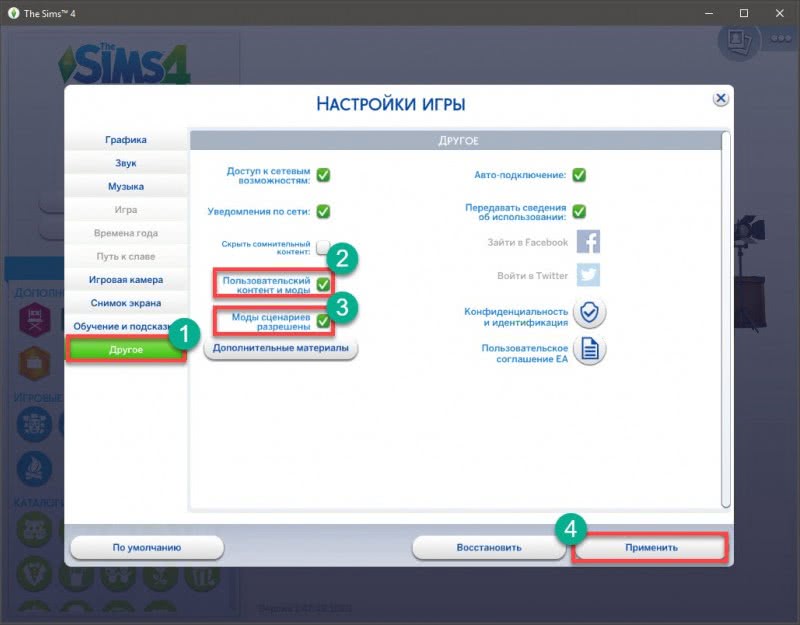Viewport: 800px width, 625px height.
Task: Click the Дополнительные материалы button
Action: pyautogui.click(x=281, y=348)
